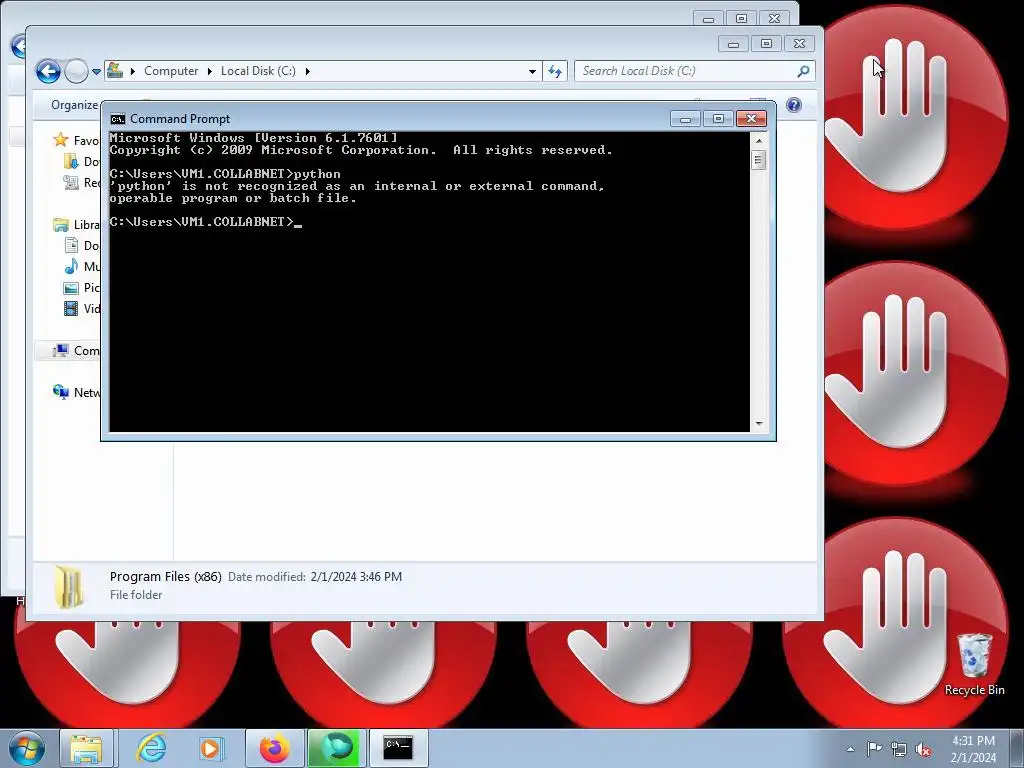Open the Command Prompt title bar icon menu
Screen dimensions: 1024x768
pos(118,119)
